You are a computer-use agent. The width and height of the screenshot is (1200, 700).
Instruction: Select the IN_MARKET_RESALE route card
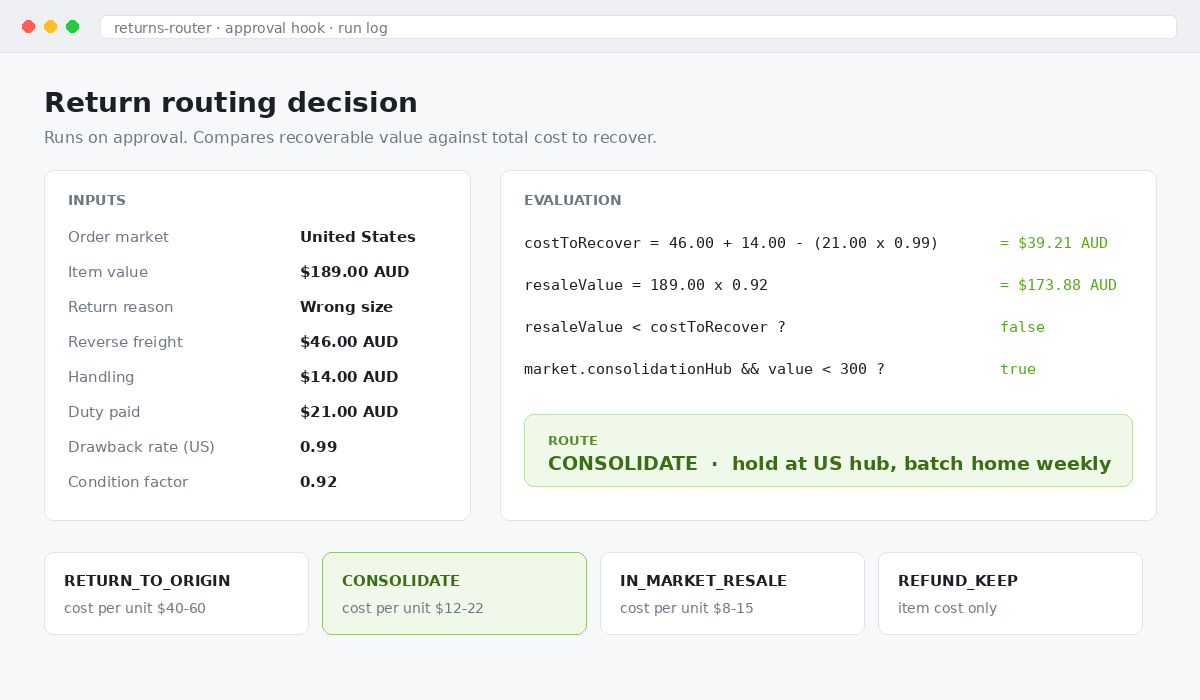click(732, 593)
